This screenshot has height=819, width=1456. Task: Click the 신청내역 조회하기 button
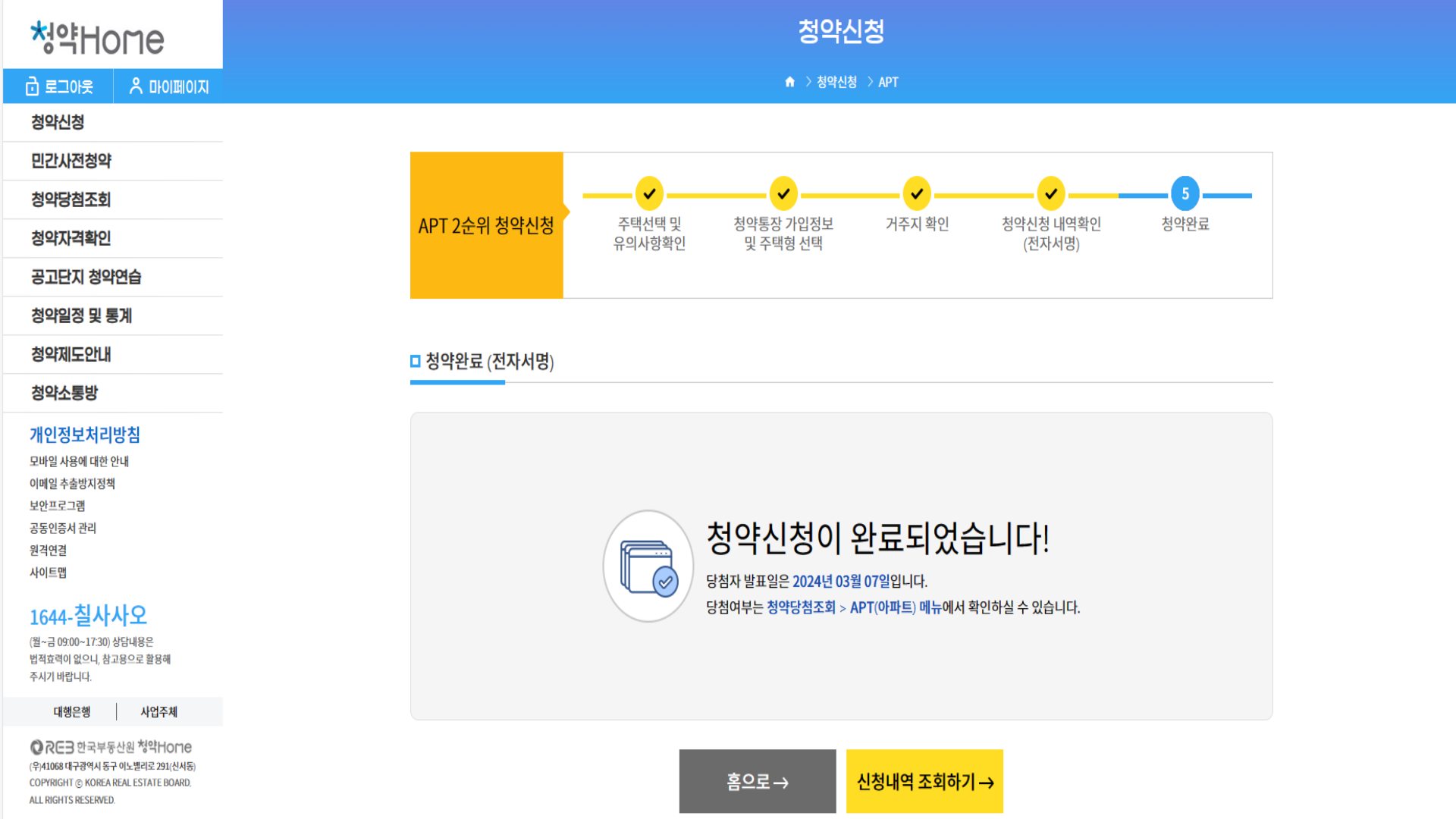coord(924,781)
